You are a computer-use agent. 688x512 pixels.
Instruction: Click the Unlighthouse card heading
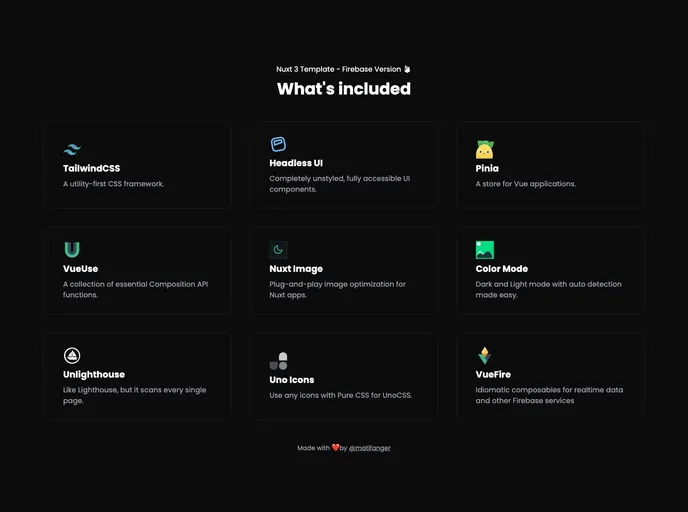pyautogui.click(x=94, y=374)
